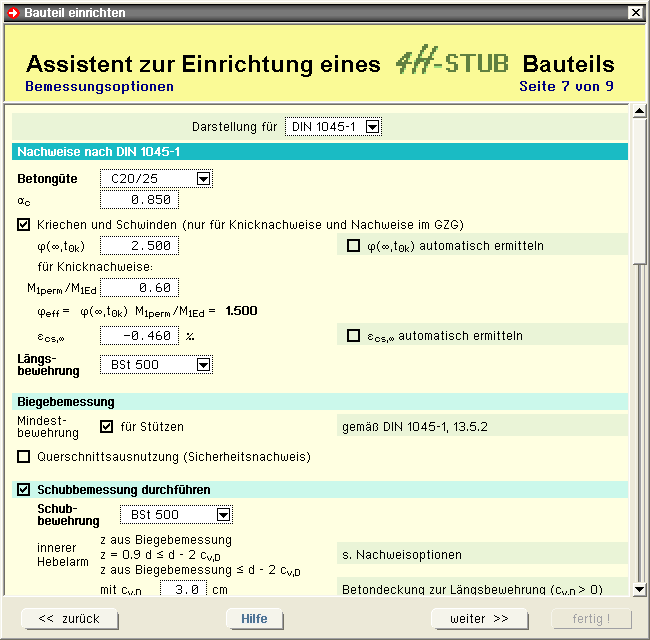Go to next page with weiter
This screenshot has height=640, width=650.
(x=479, y=619)
